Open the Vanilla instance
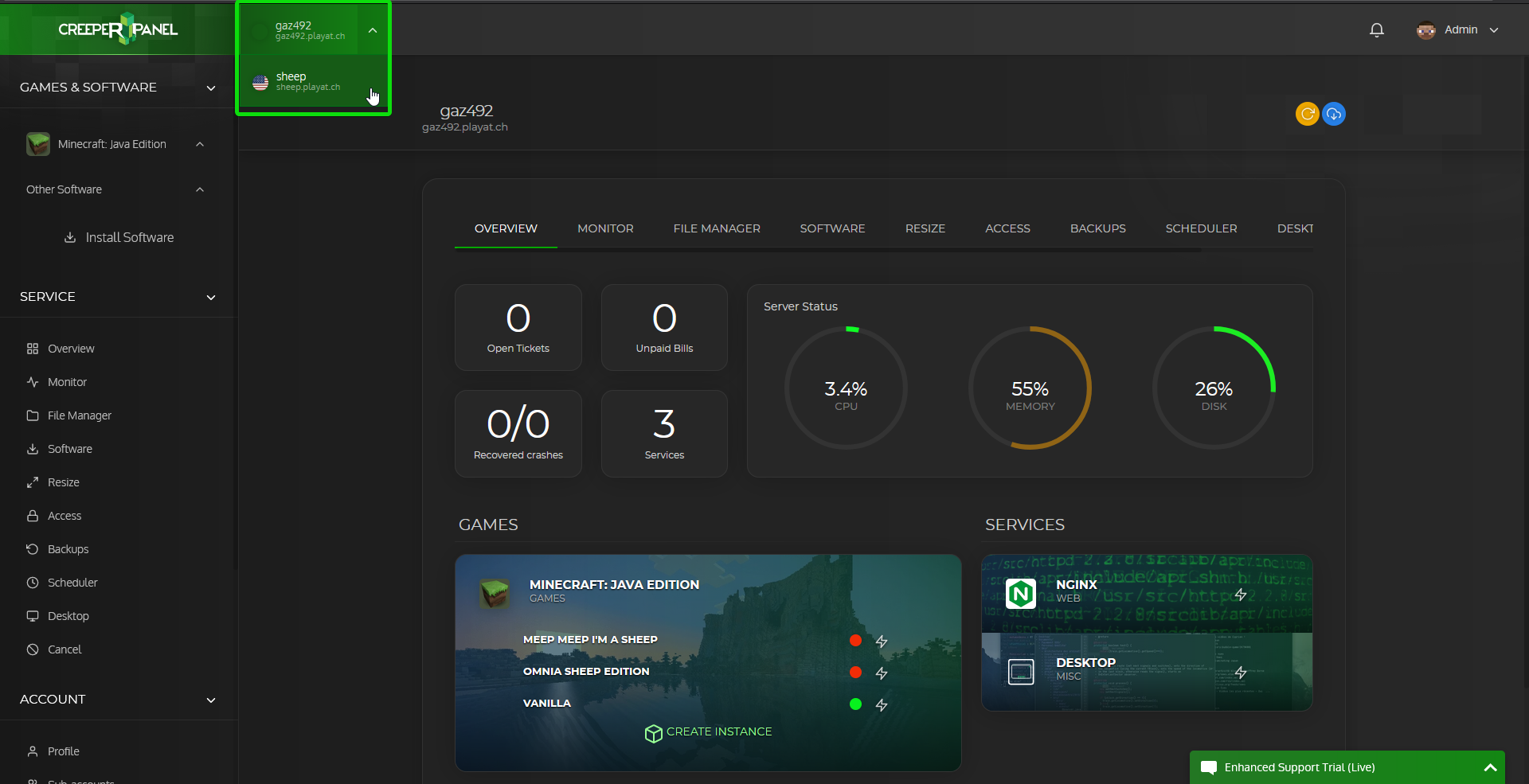 pyautogui.click(x=547, y=703)
